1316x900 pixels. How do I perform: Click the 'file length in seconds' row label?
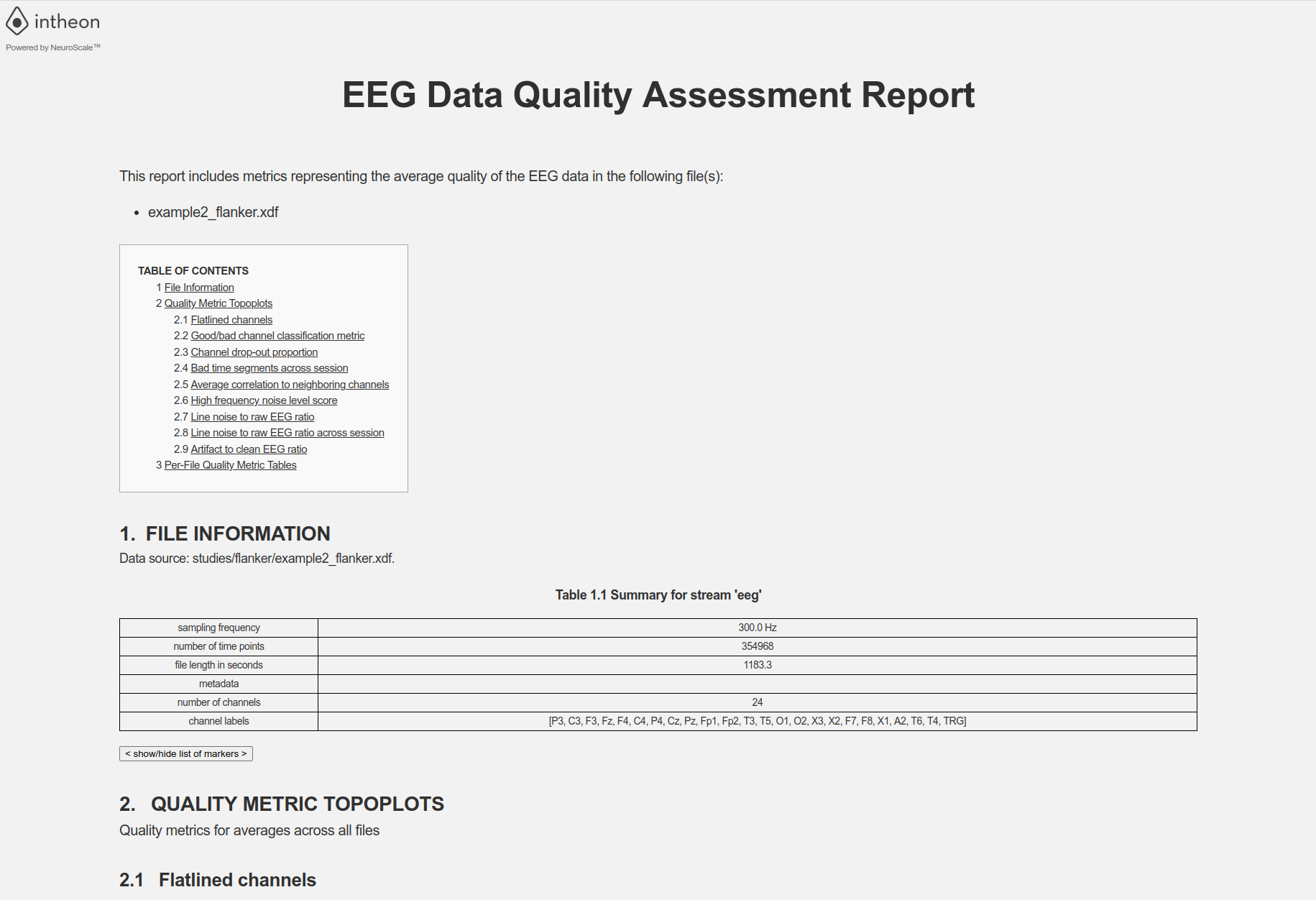218,665
